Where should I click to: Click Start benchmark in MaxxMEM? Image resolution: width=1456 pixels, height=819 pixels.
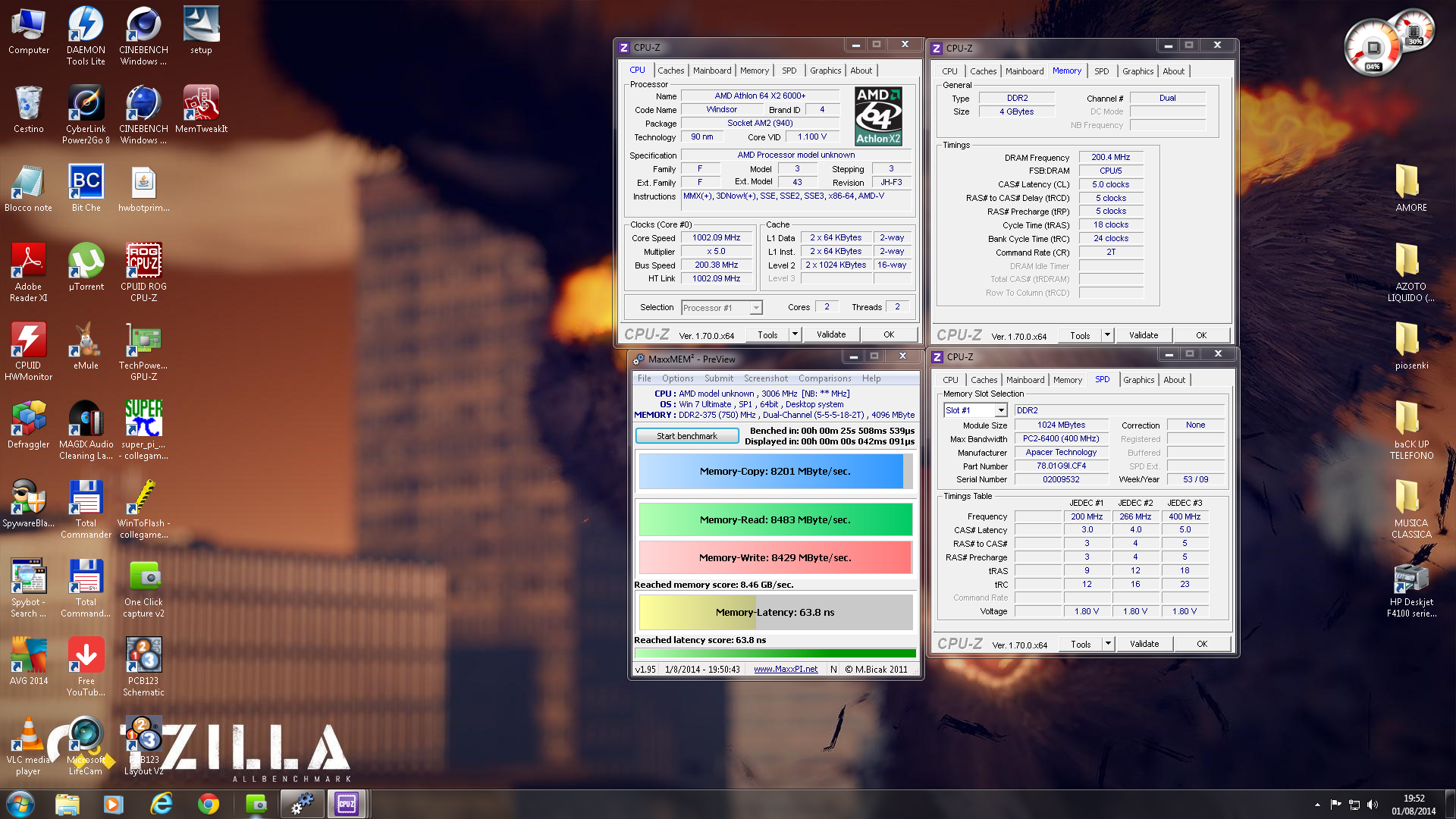click(x=687, y=436)
